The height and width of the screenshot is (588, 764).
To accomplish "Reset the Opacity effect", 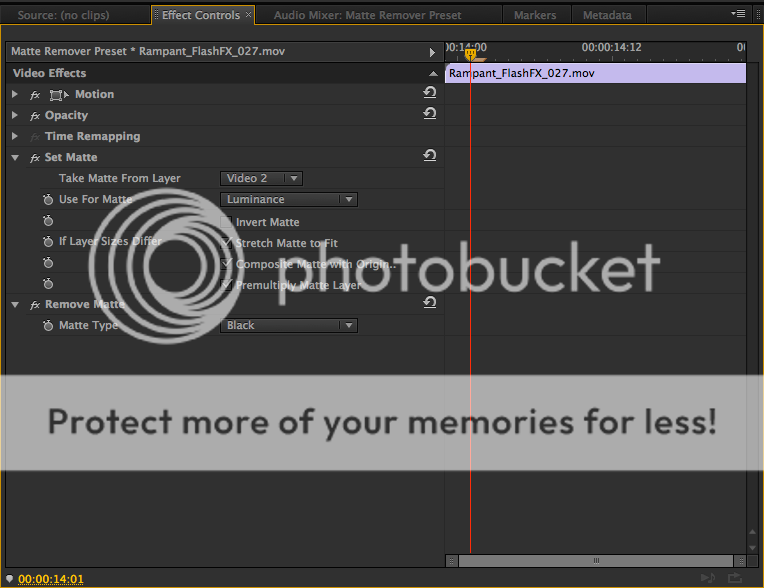I will click(429, 114).
